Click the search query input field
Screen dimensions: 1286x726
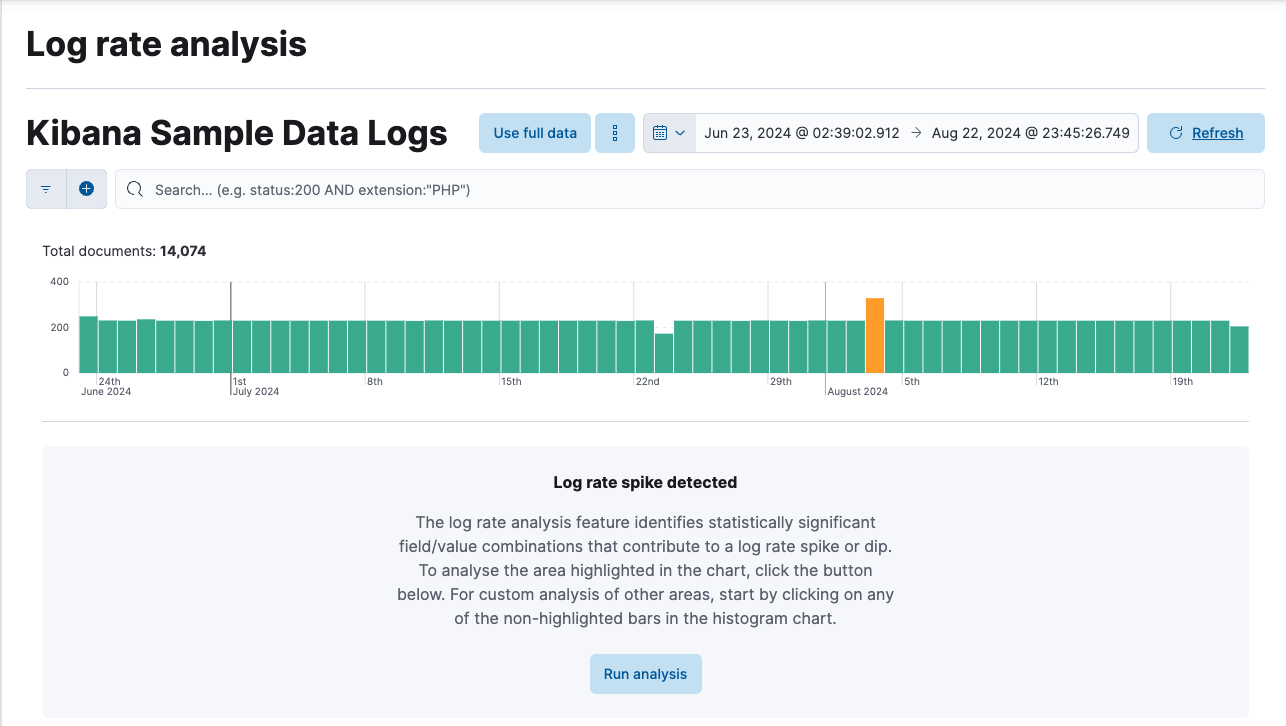tap(400, 189)
